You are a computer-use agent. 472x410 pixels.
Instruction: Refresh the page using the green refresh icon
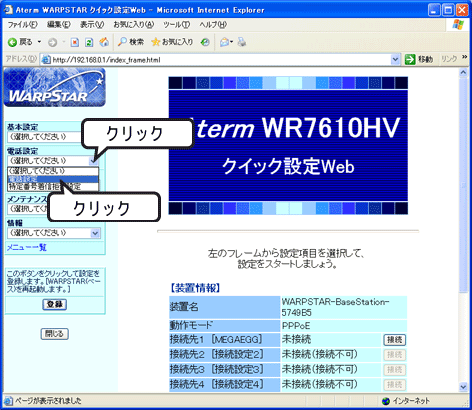point(89,42)
